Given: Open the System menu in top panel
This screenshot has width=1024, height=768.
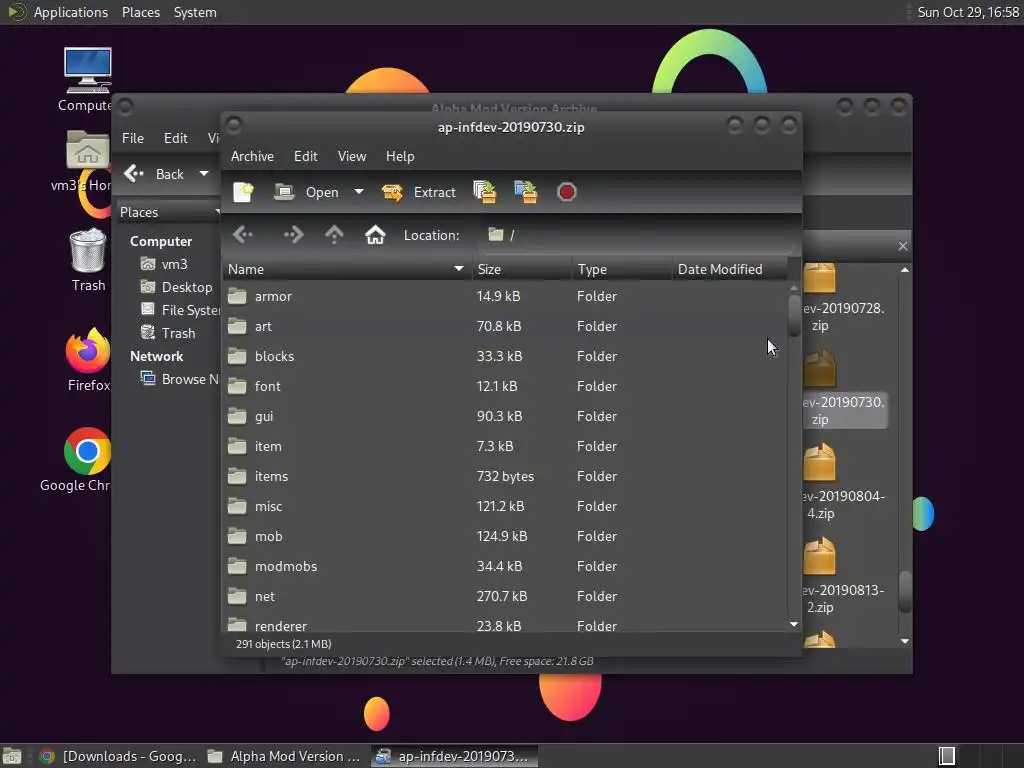Looking at the screenshot, I should pos(195,12).
